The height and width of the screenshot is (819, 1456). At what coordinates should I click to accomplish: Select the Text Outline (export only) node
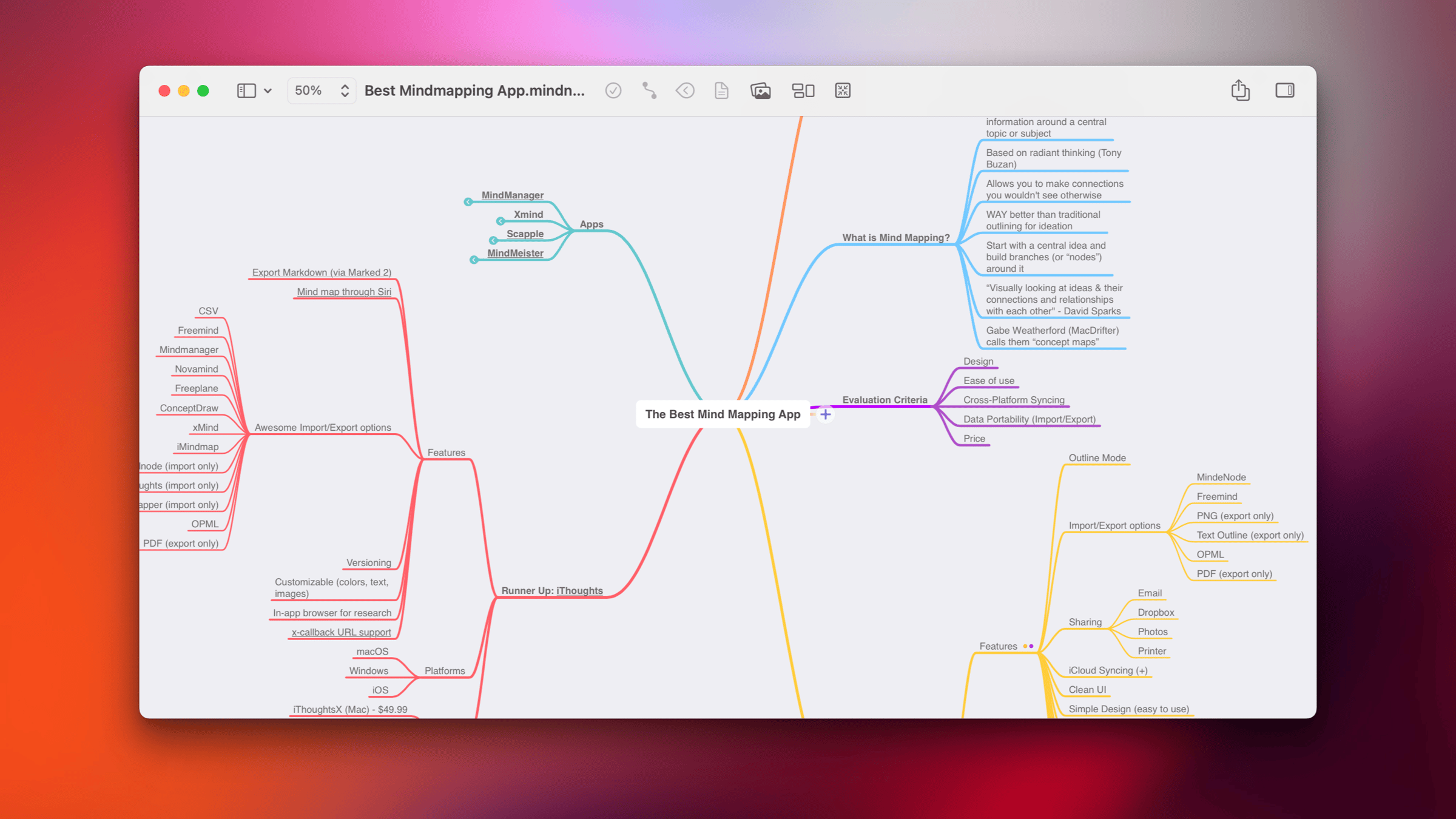tap(1250, 536)
